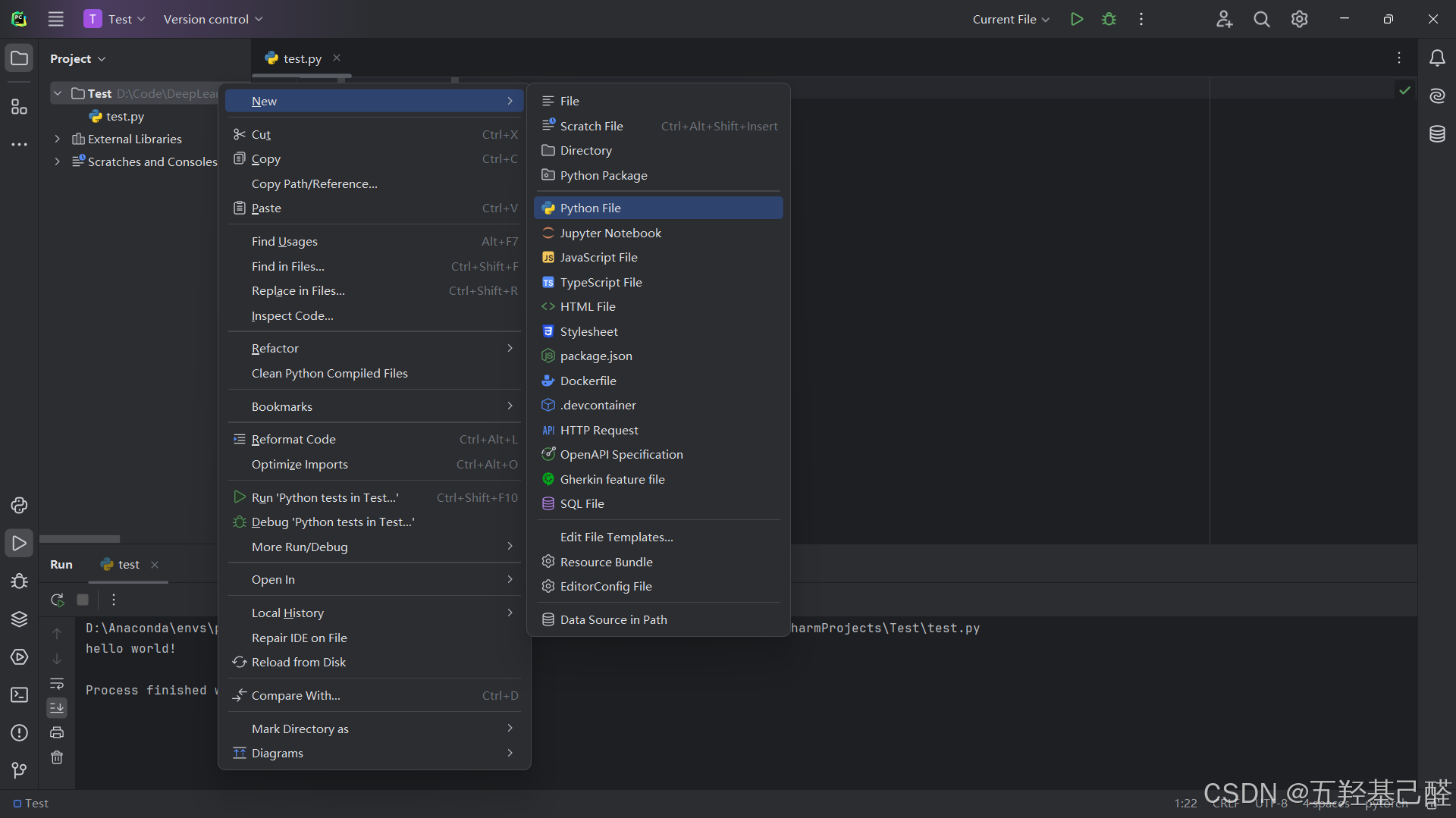Open Python Packages layers icon
Screen dimensions: 1456x818
pyautogui.click(x=19, y=619)
